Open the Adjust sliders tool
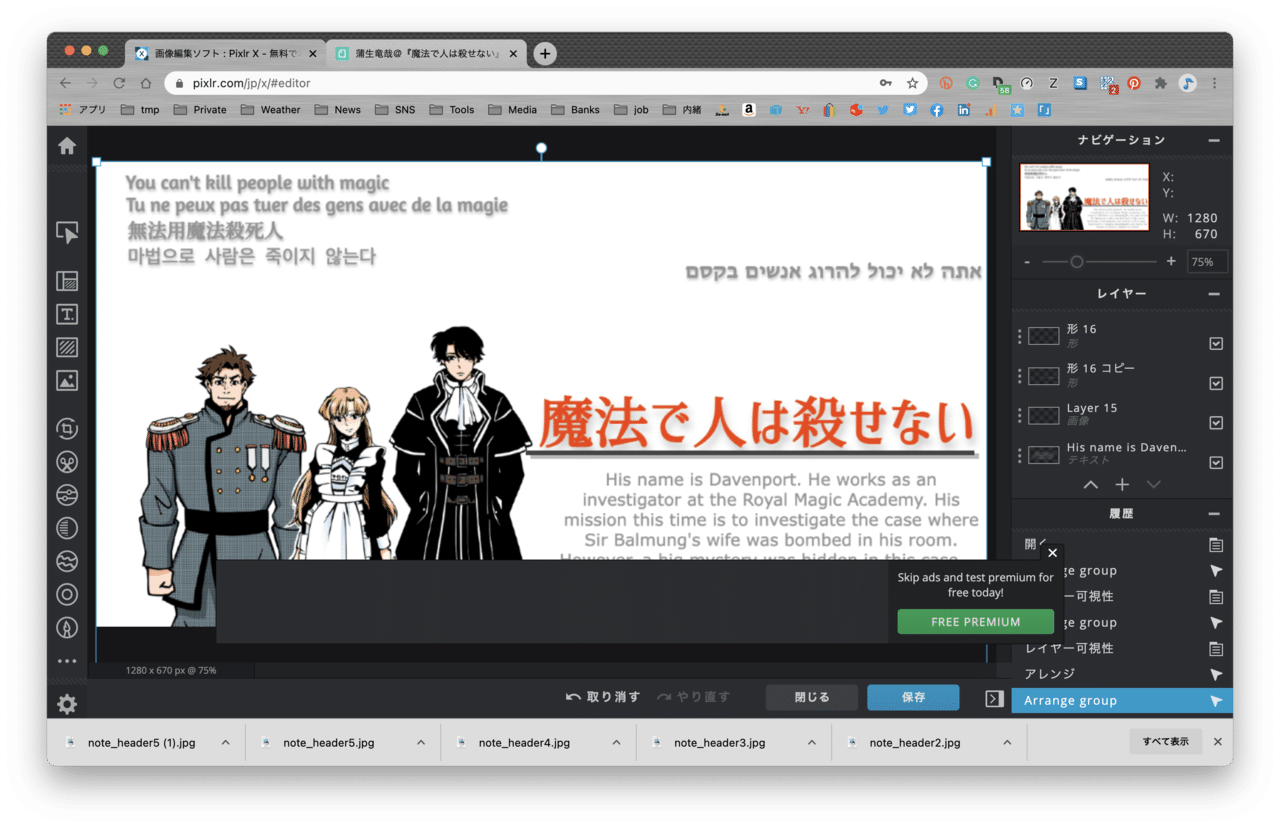1280x828 pixels. coord(67,495)
